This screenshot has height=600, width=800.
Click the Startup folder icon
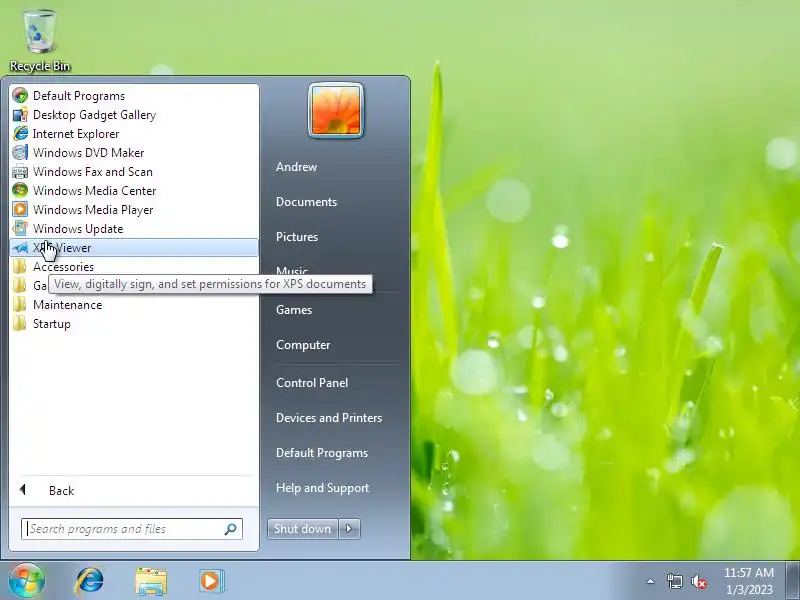(20, 324)
